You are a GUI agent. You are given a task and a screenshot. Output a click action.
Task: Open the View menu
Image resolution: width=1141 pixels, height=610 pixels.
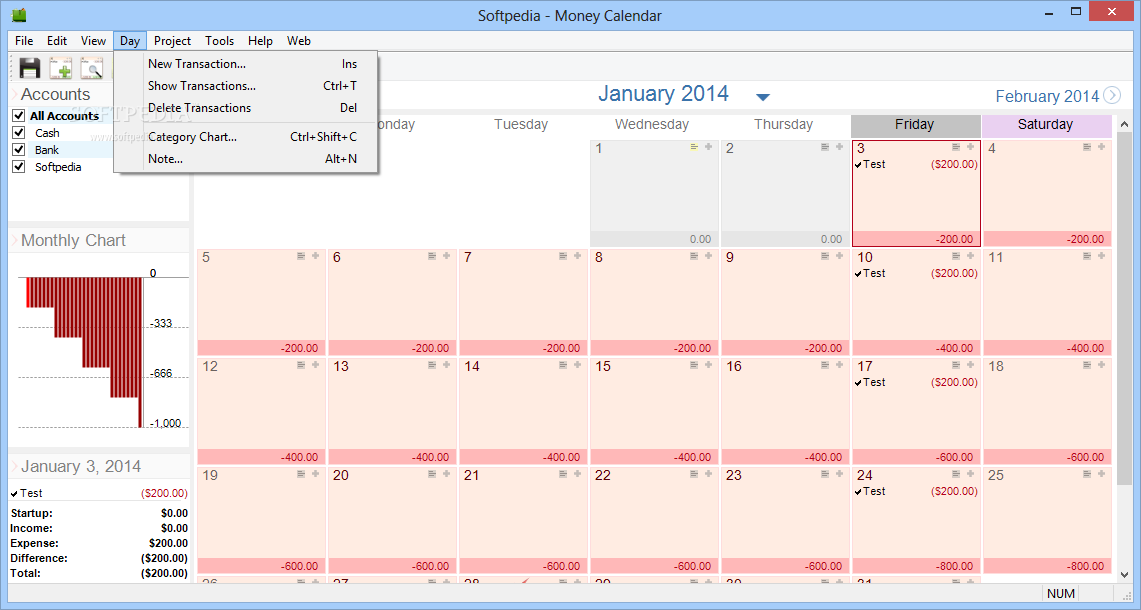point(93,41)
